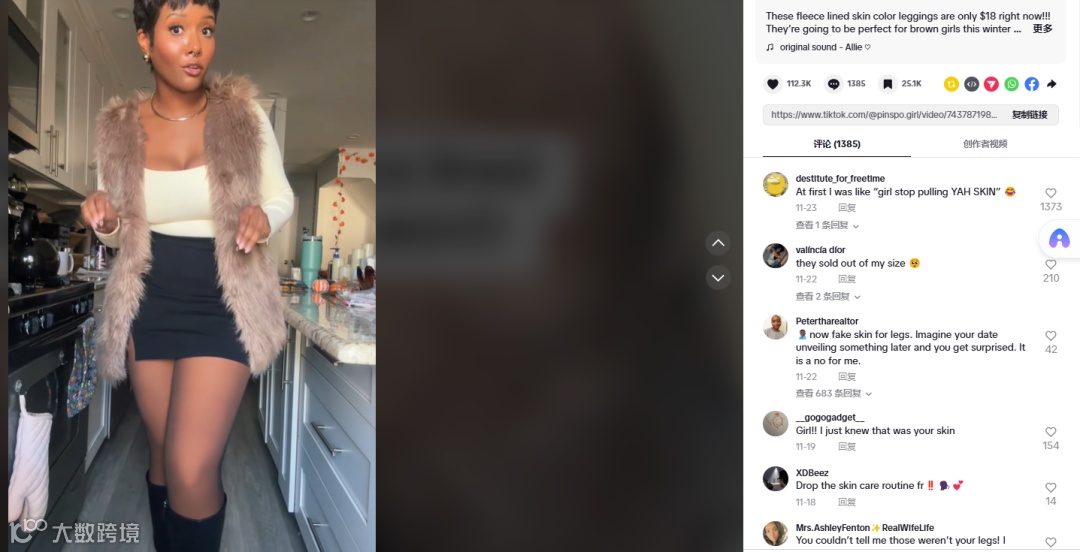The height and width of the screenshot is (552, 1080).
Task: Click the yellow repost icon
Action: 951,84
